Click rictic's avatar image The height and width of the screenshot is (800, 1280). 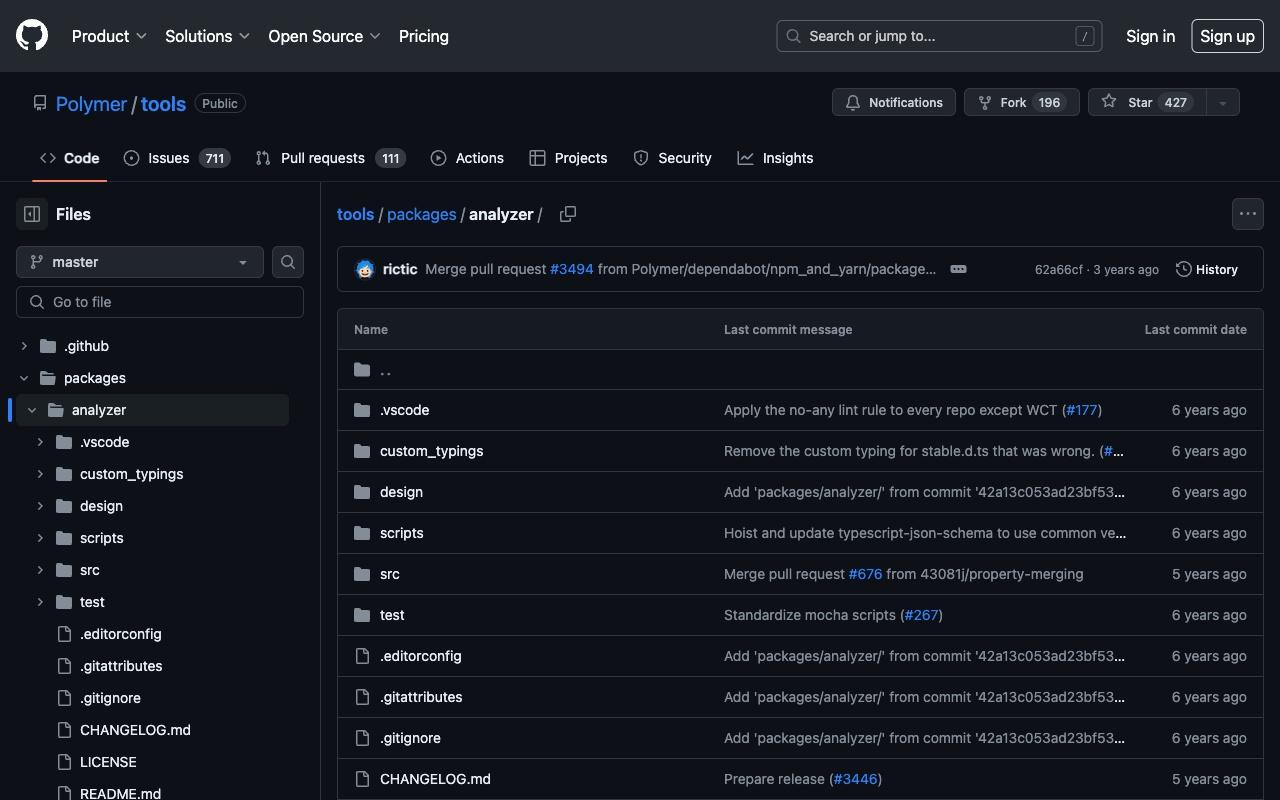[x=364, y=269]
